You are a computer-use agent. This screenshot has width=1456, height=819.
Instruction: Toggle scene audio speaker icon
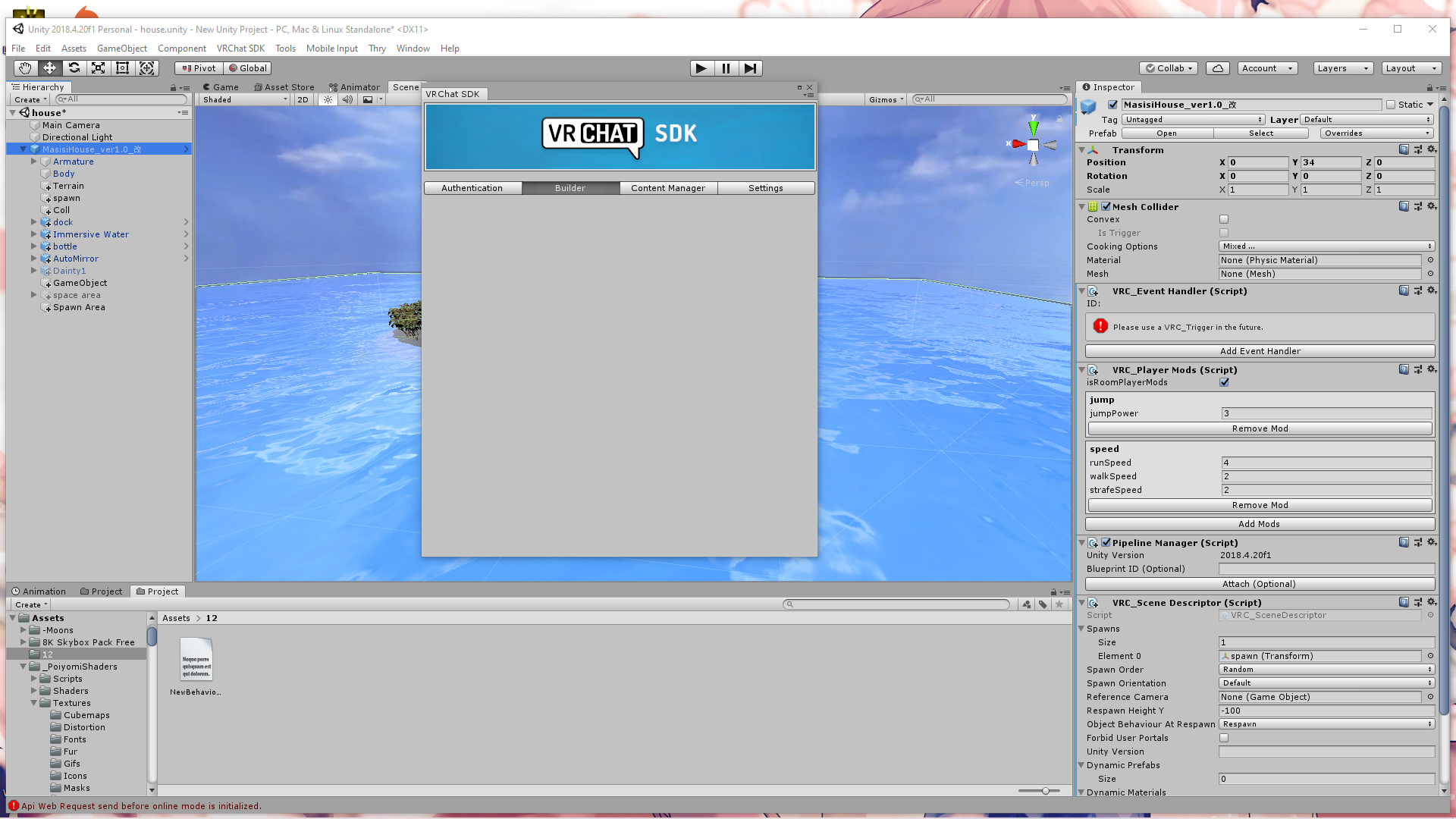tap(347, 99)
